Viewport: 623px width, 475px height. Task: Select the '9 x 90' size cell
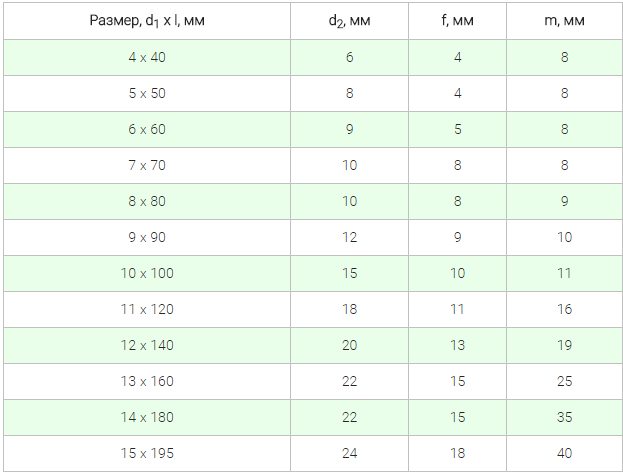coord(147,238)
